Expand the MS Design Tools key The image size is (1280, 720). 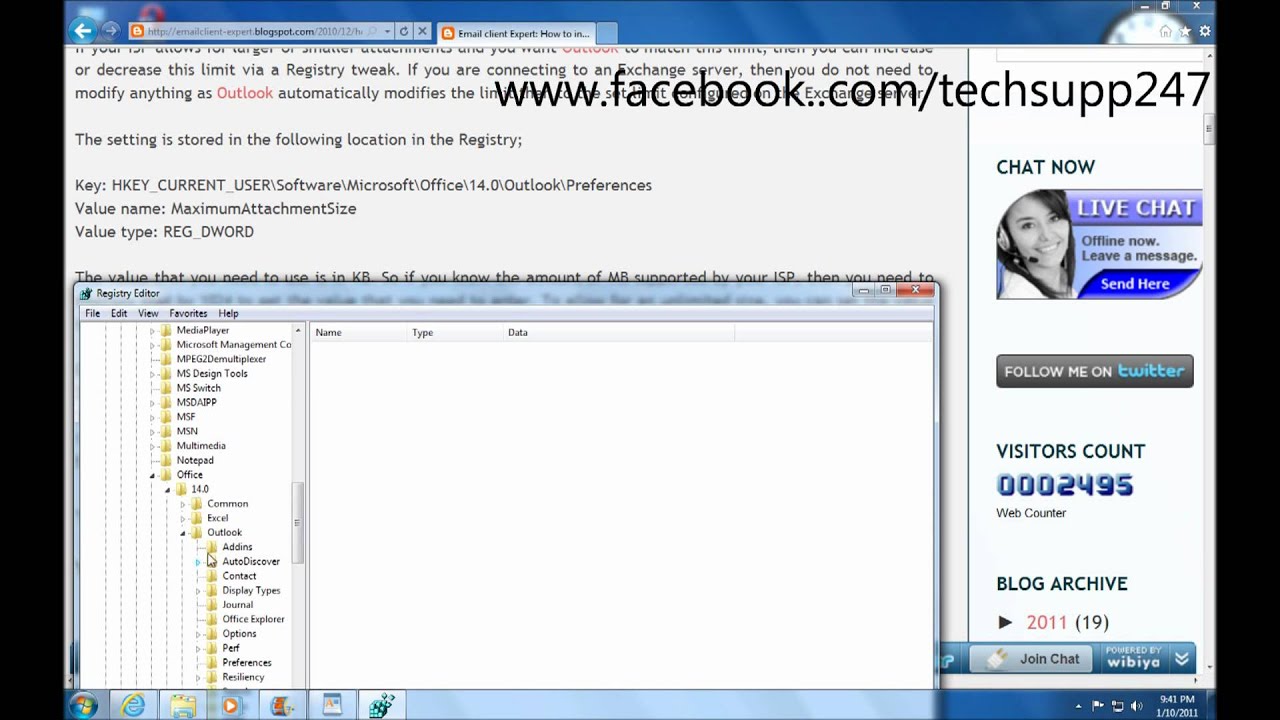(x=153, y=374)
